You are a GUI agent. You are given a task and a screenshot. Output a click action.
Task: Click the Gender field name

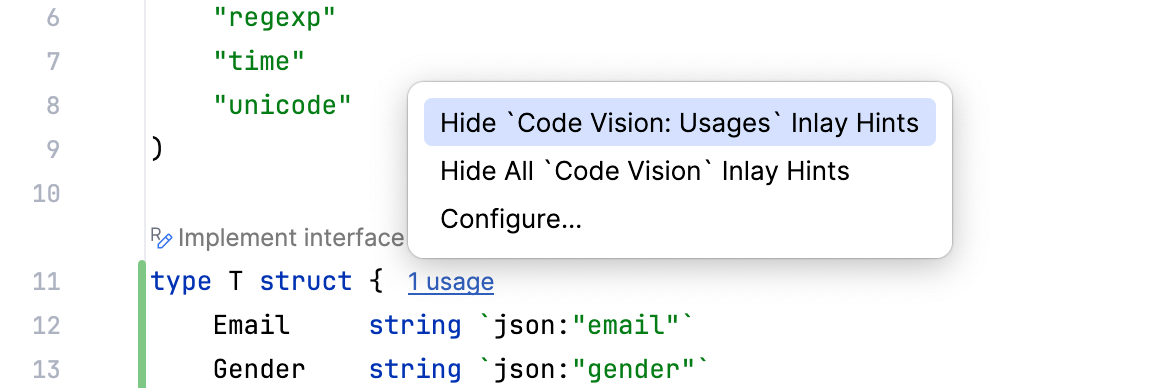pyautogui.click(x=259, y=369)
